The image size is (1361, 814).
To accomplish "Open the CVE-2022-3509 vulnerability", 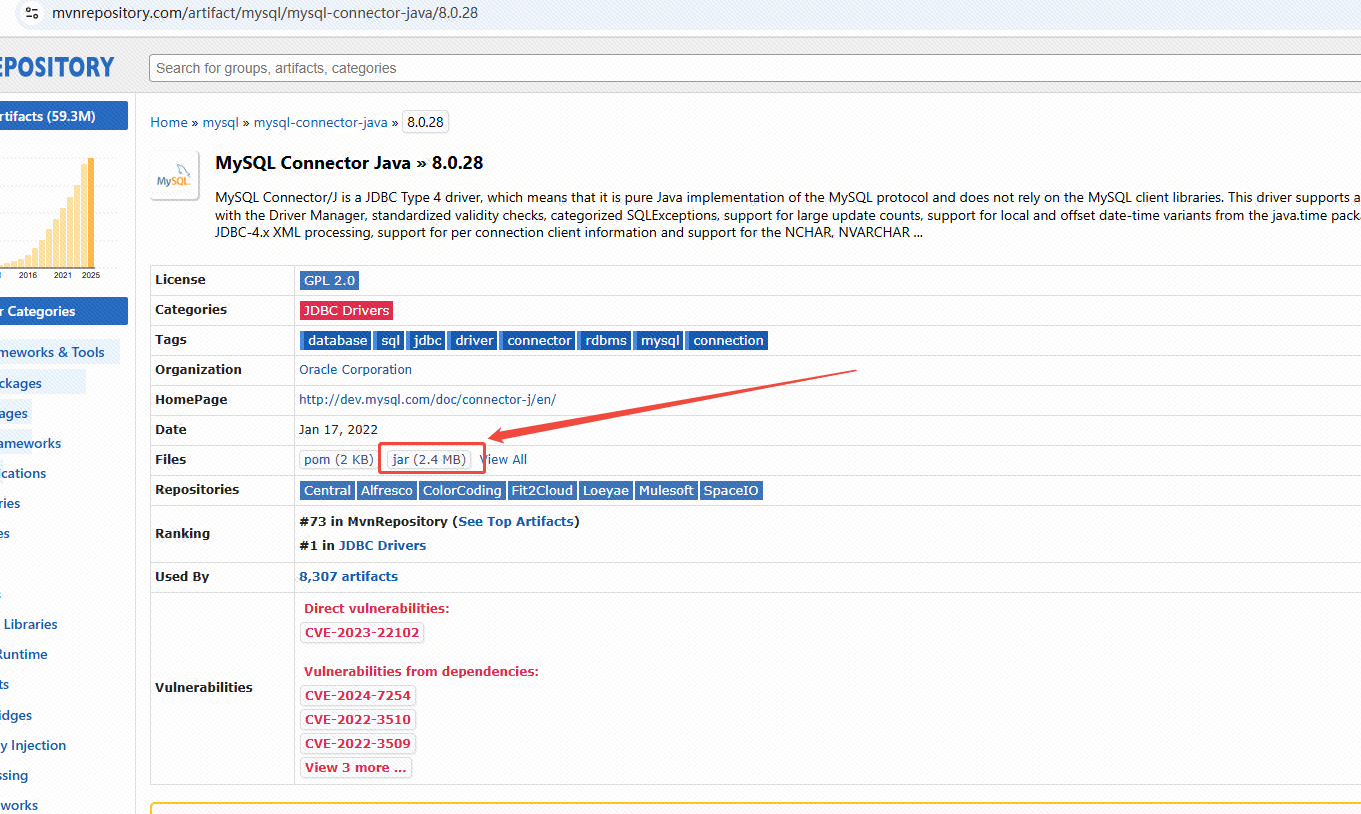I will point(358,743).
